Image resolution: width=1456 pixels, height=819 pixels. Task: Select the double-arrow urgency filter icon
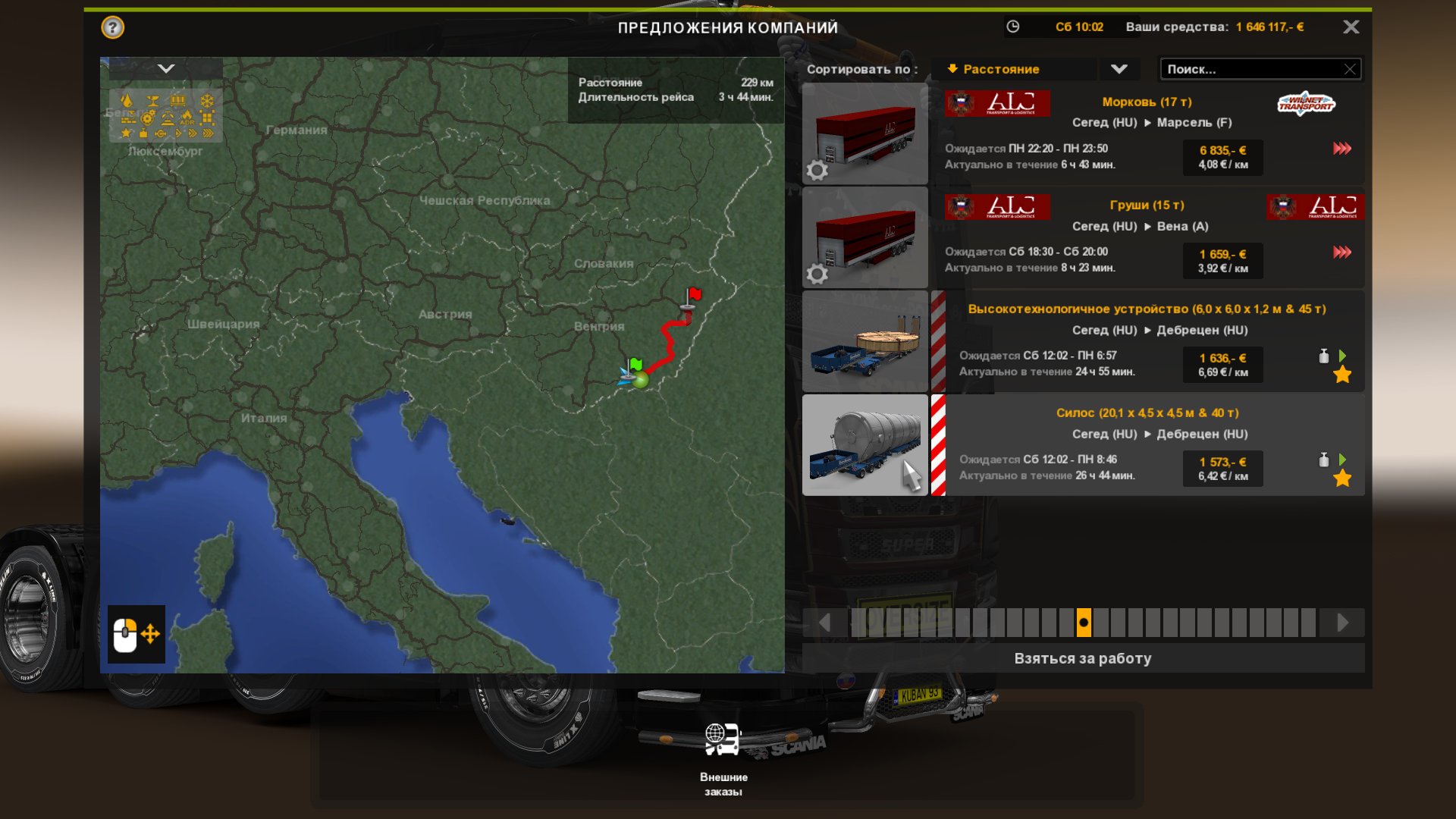pyautogui.click(x=193, y=133)
